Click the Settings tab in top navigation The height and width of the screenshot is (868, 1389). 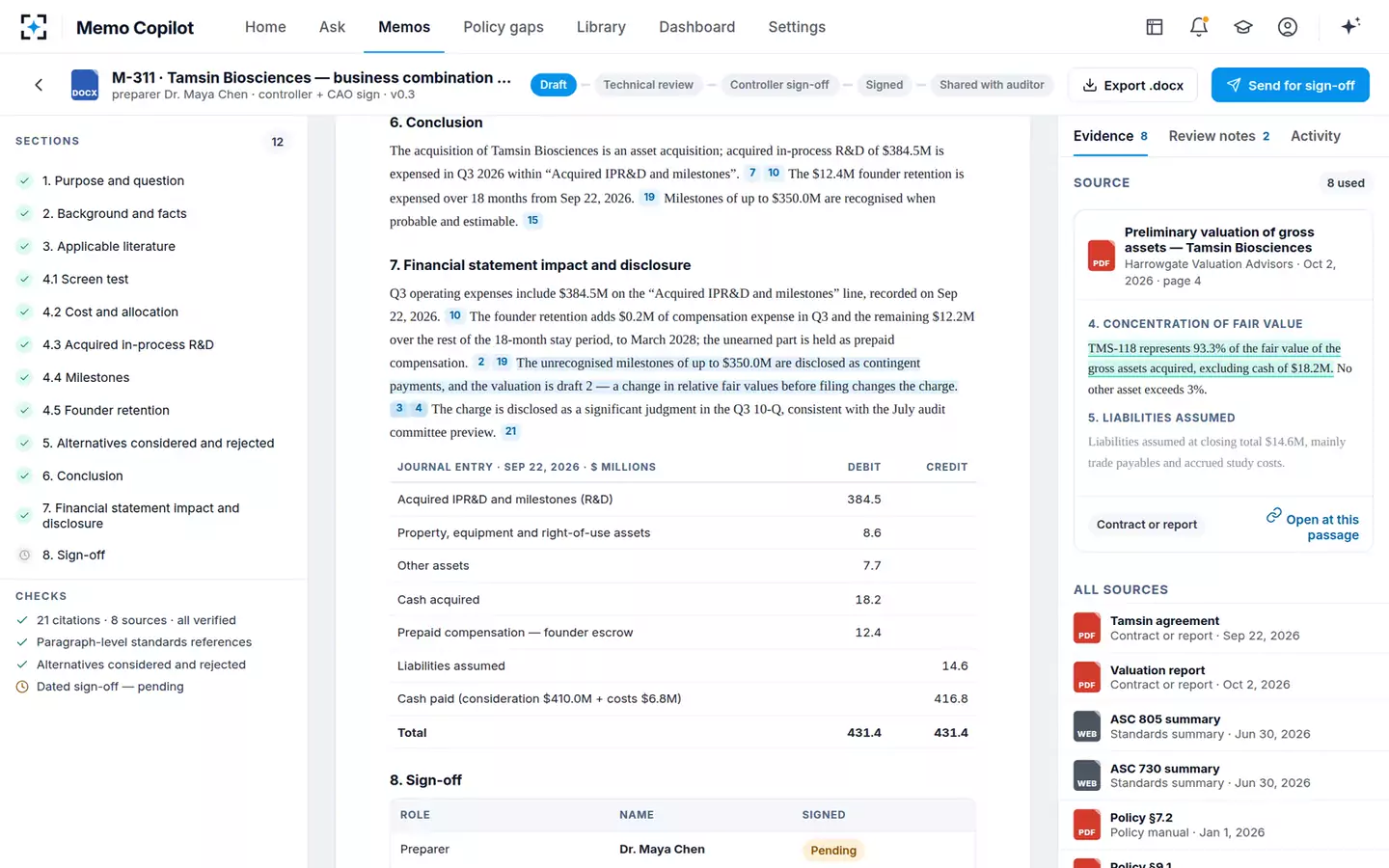(797, 27)
